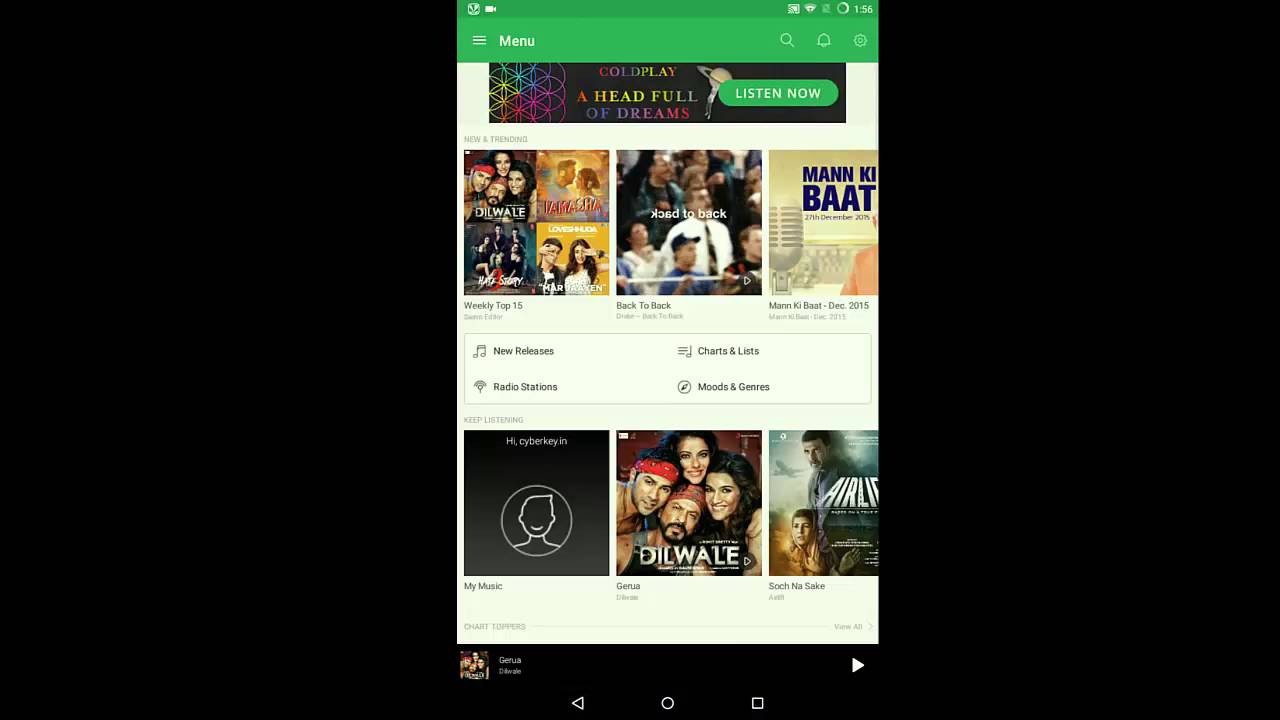Open Weekly Top 15 cover art
The width and height of the screenshot is (1280, 720).
536,222
